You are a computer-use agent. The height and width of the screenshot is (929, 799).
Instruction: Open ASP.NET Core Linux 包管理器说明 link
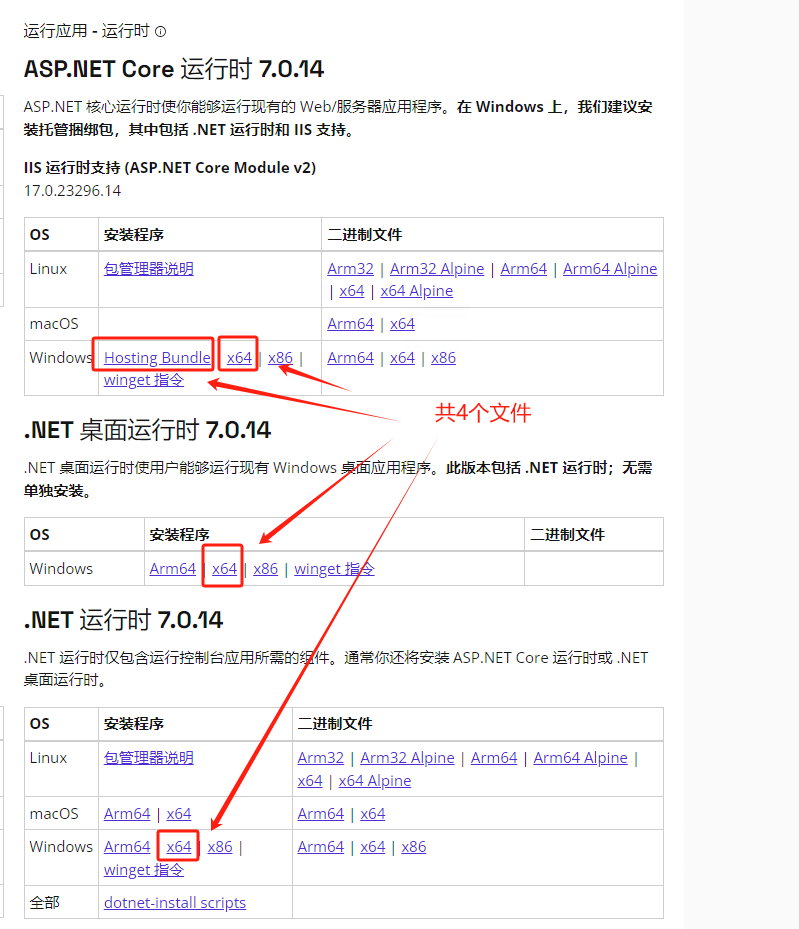[x=149, y=269]
